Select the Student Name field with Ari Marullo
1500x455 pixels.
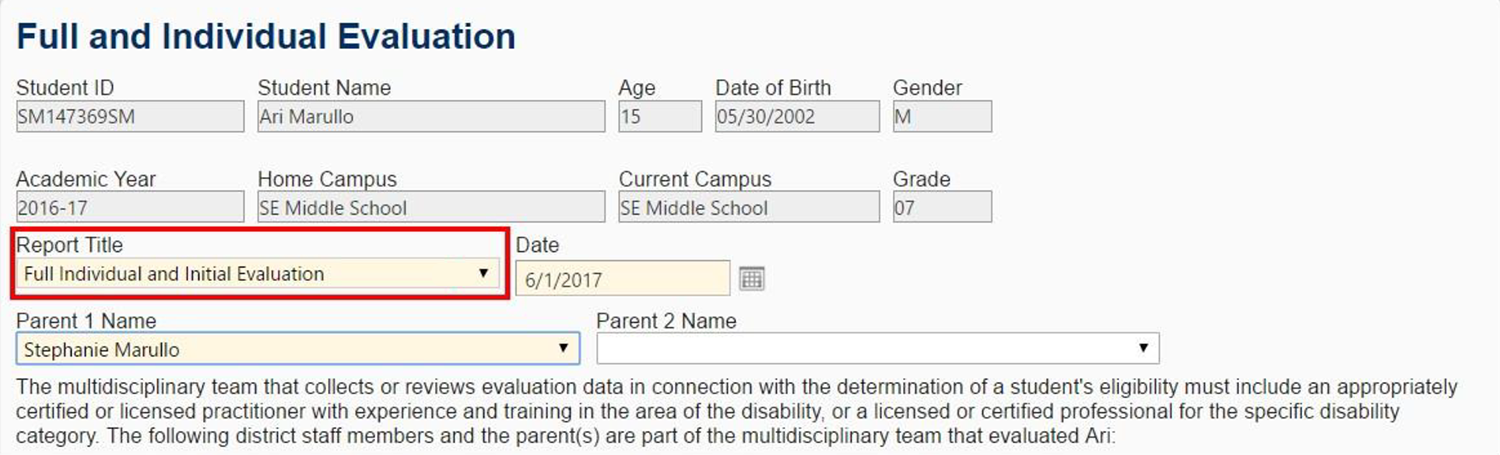431,117
